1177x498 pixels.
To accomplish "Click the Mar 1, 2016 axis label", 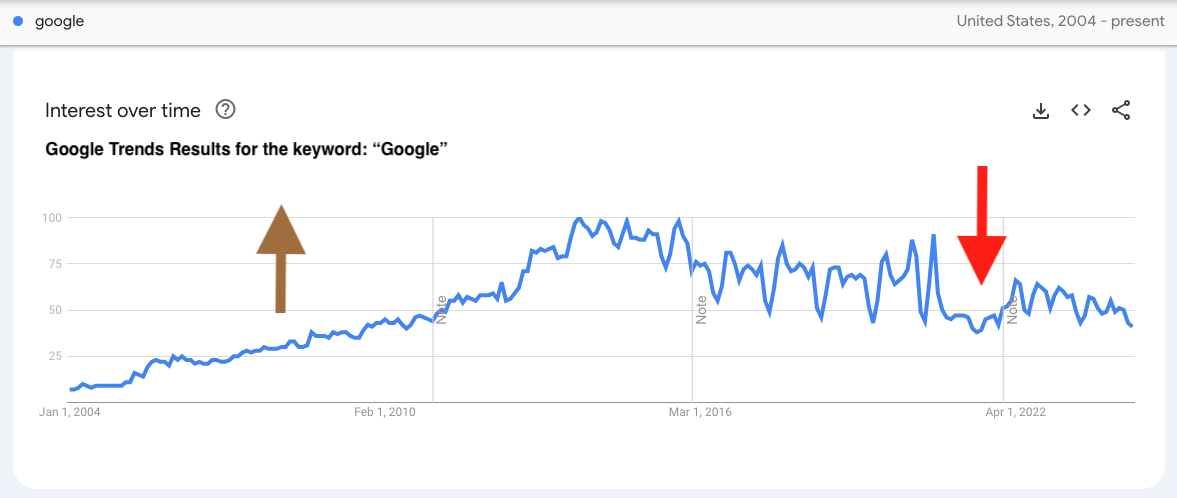I will point(700,411).
